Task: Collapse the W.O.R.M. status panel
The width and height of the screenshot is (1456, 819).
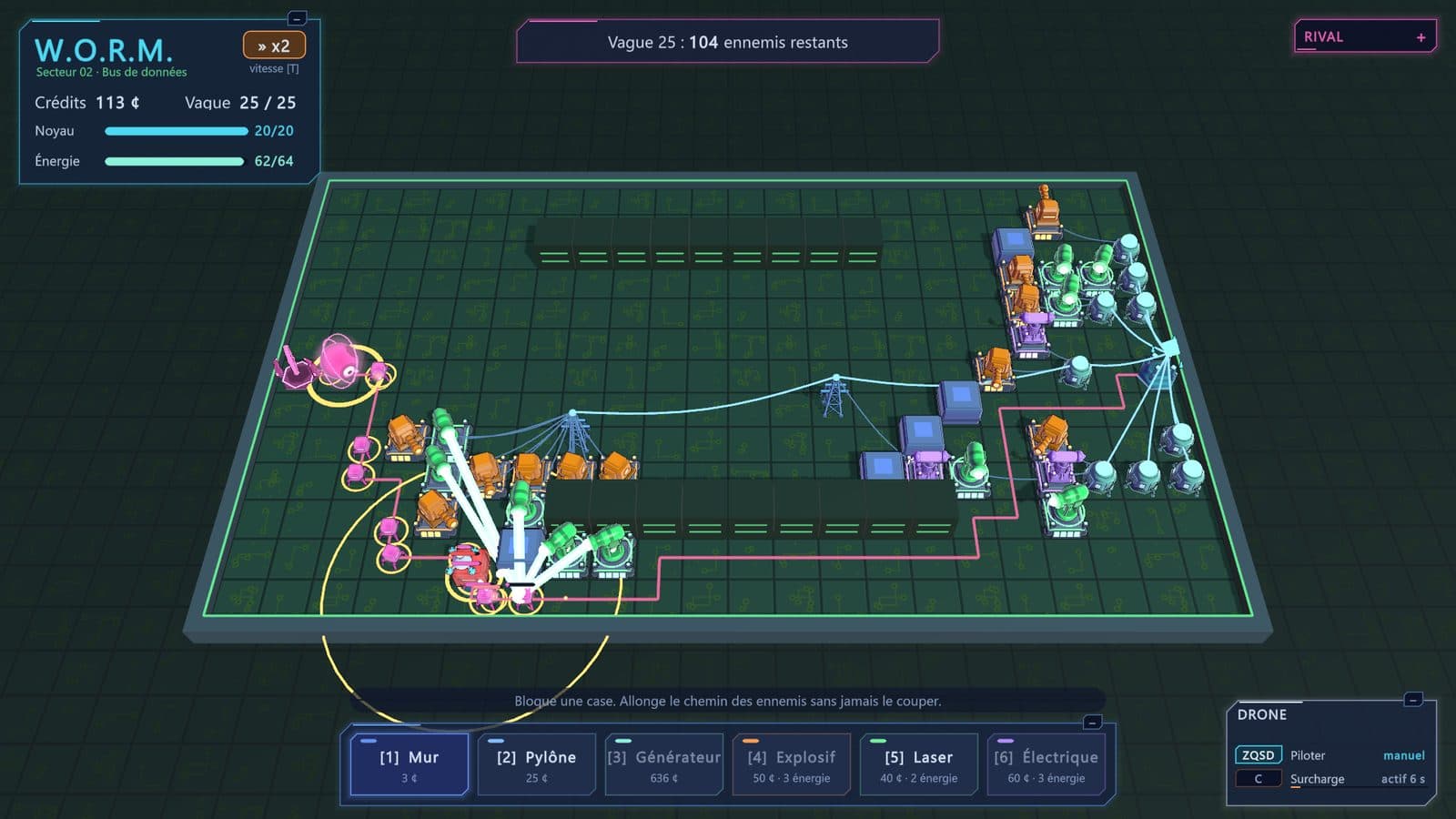Action: coord(297,18)
